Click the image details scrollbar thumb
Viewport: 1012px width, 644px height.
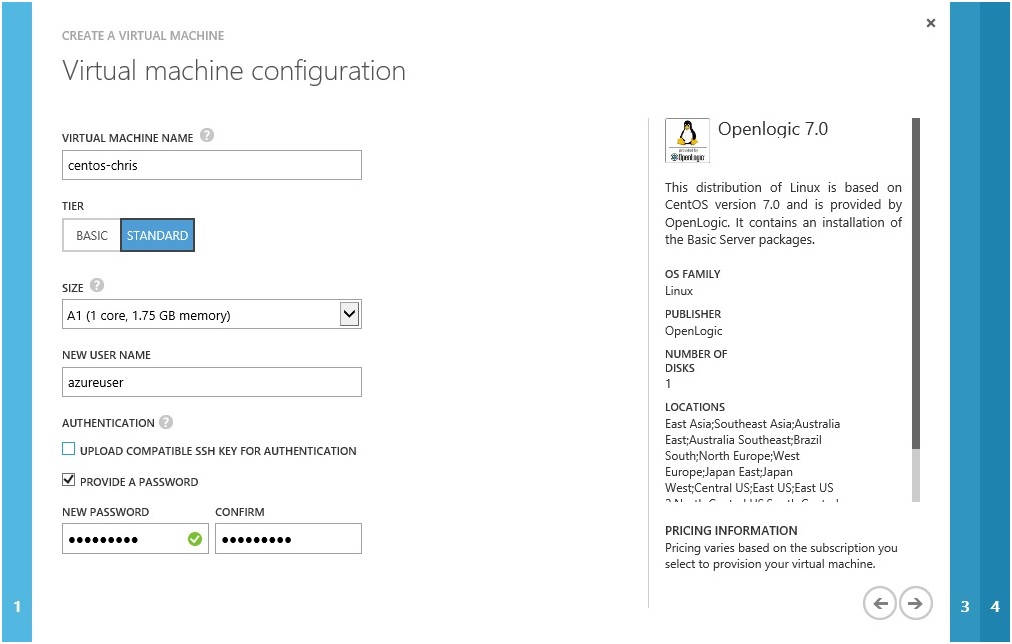pos(916,283)
